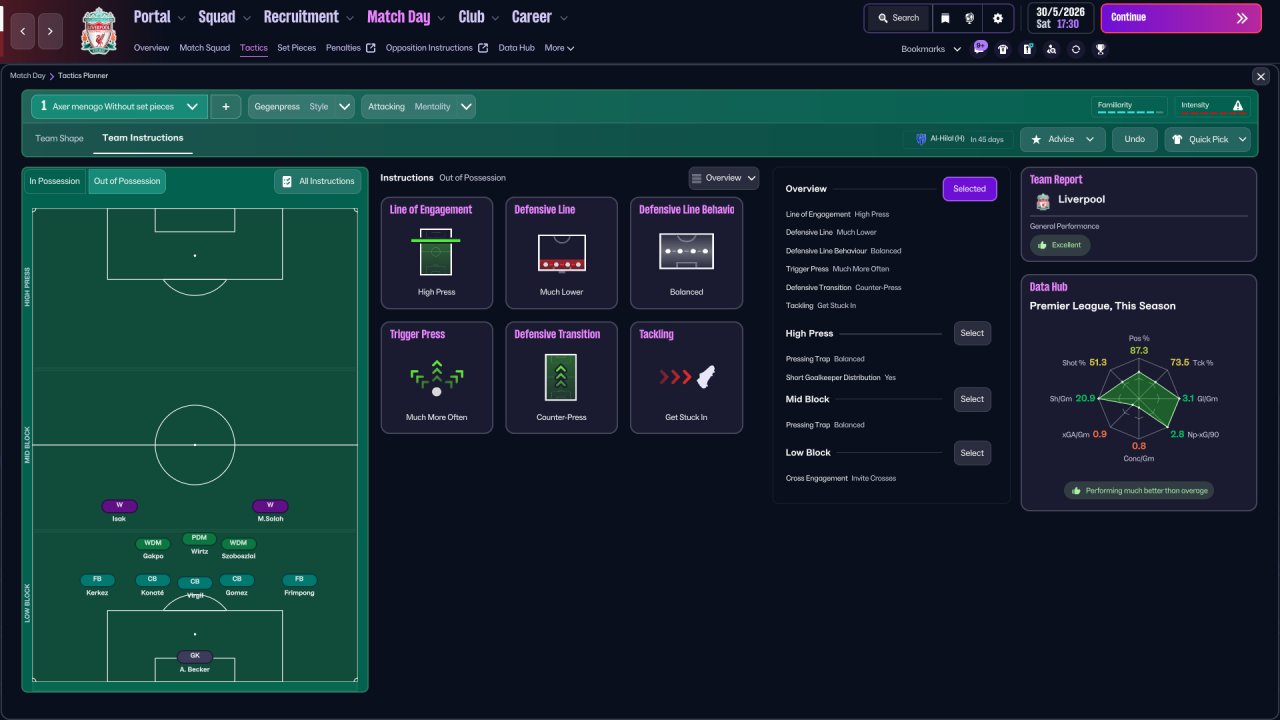
Task: Click the Search field
Action: (x=897, y=18)
